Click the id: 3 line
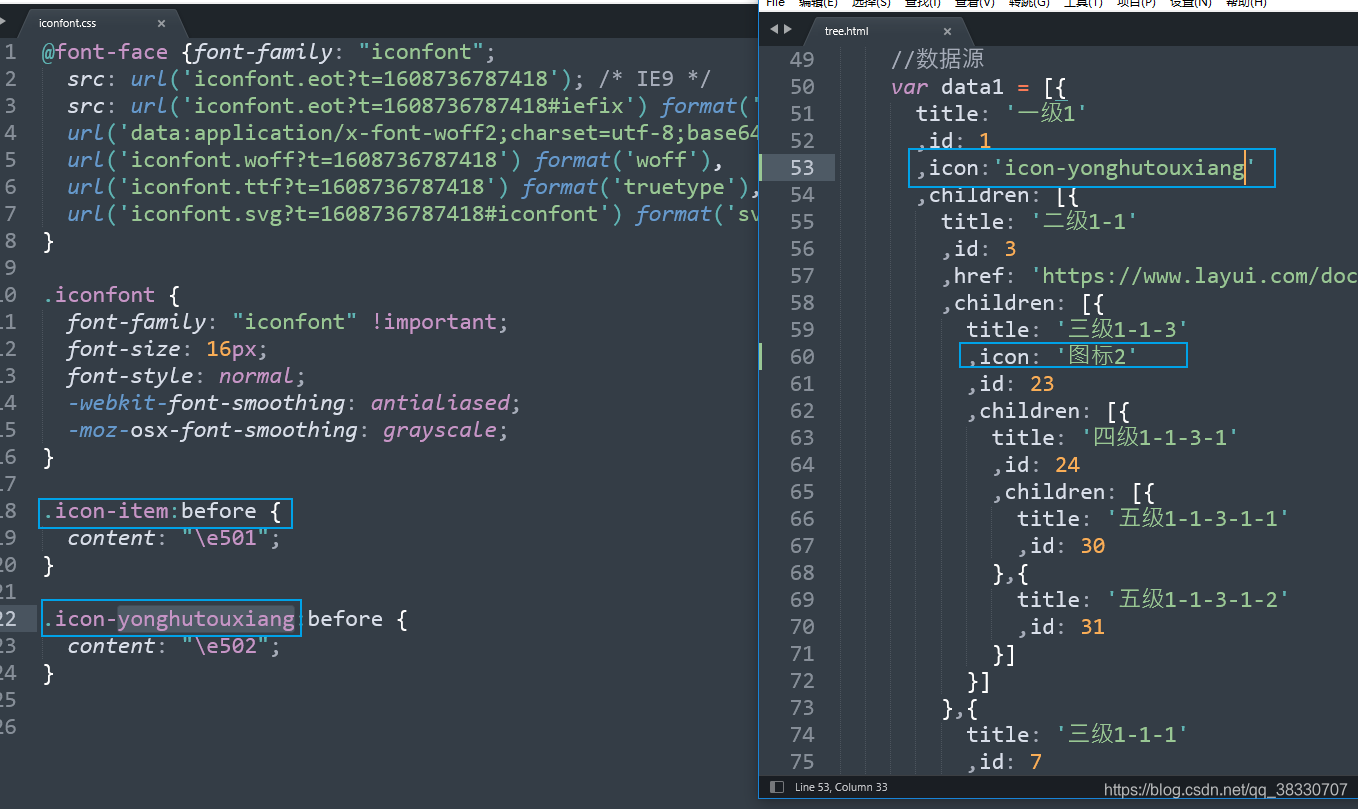Screen dimensions: 1358x809 click(979, 249)
